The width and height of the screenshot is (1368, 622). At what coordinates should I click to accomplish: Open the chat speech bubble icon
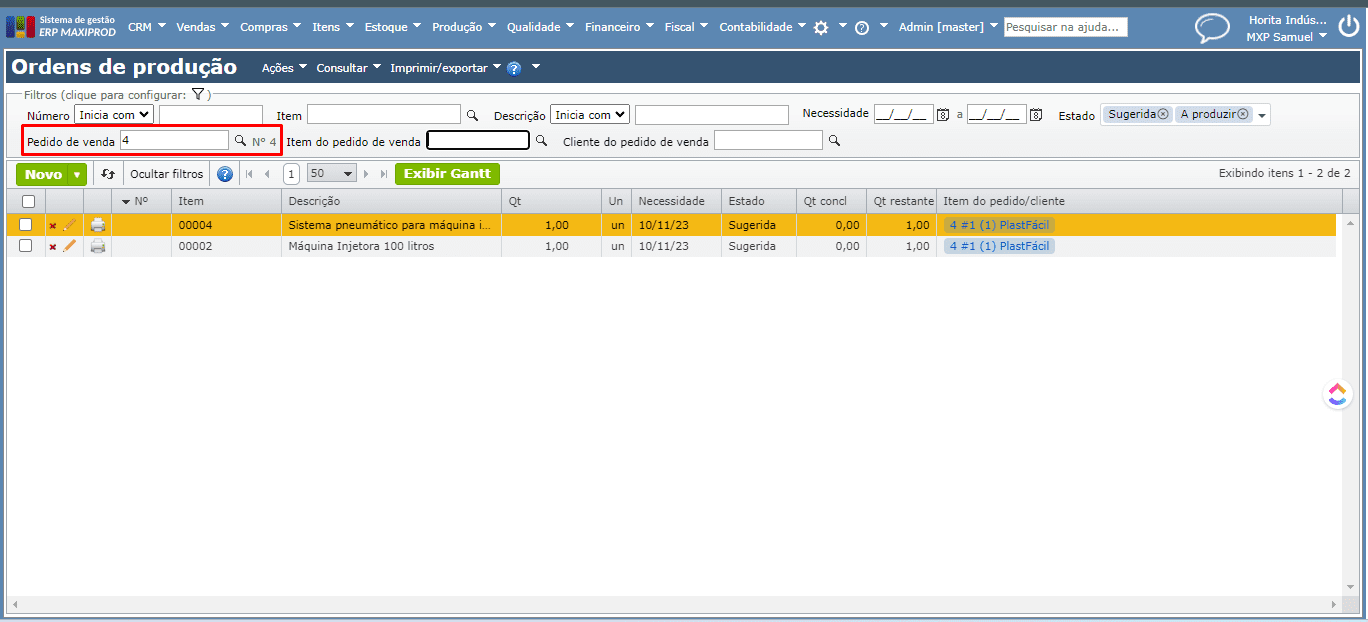[x=1212, y=28]
